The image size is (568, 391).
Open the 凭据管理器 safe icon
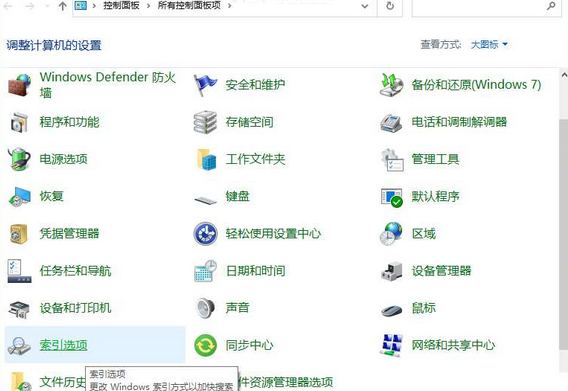(19, 234)
